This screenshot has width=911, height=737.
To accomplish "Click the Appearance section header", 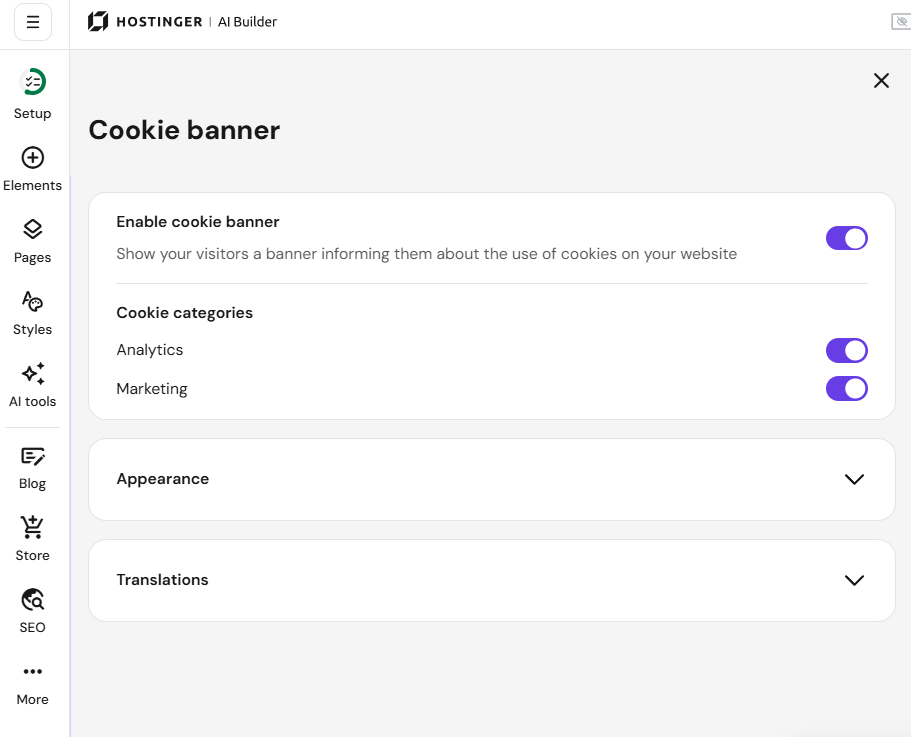I will tap(492, 479).
